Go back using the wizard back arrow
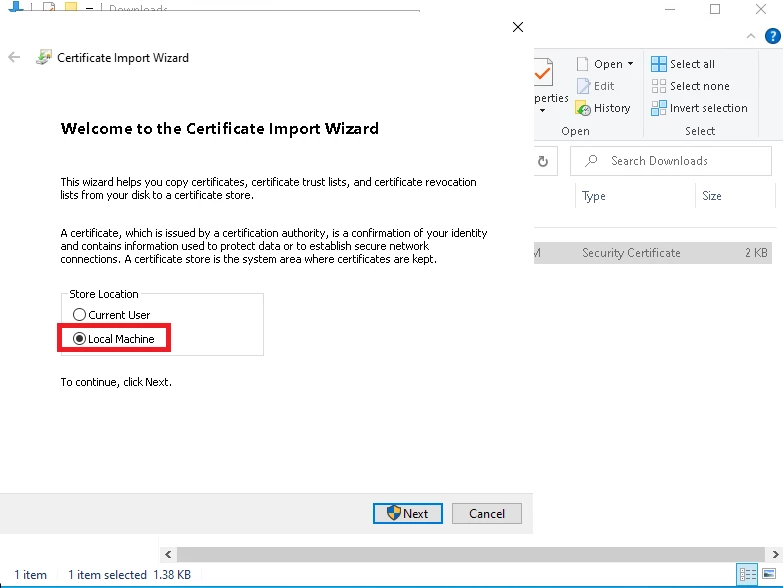 coord(14,57)
